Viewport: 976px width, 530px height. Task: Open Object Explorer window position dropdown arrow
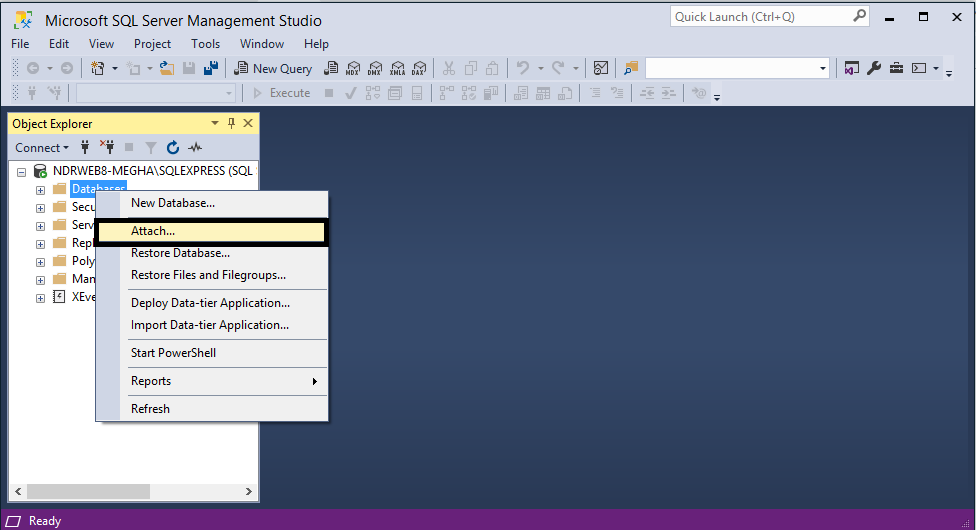pos(215,123)
